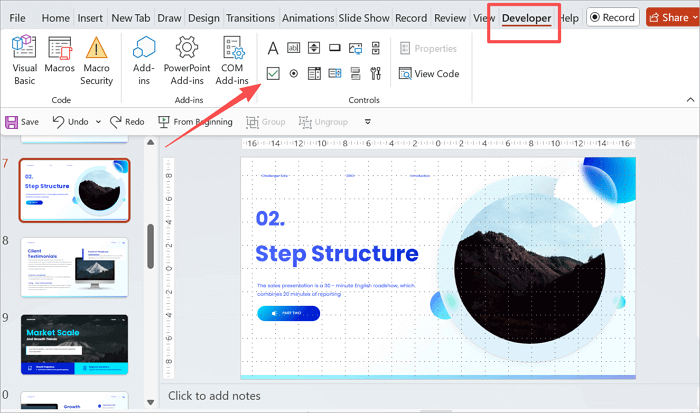Screen dimensions: 700x413
Task: Select slide 8 Client Testimonials thumbnail
Action: tap(75, 267)
